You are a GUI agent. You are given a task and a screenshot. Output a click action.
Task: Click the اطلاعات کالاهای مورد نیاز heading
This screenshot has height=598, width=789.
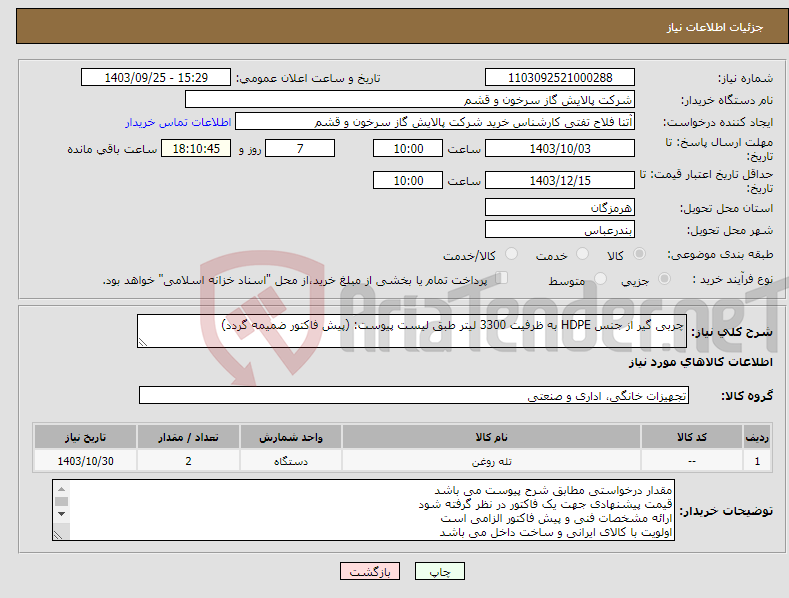[x=700, y=362]
